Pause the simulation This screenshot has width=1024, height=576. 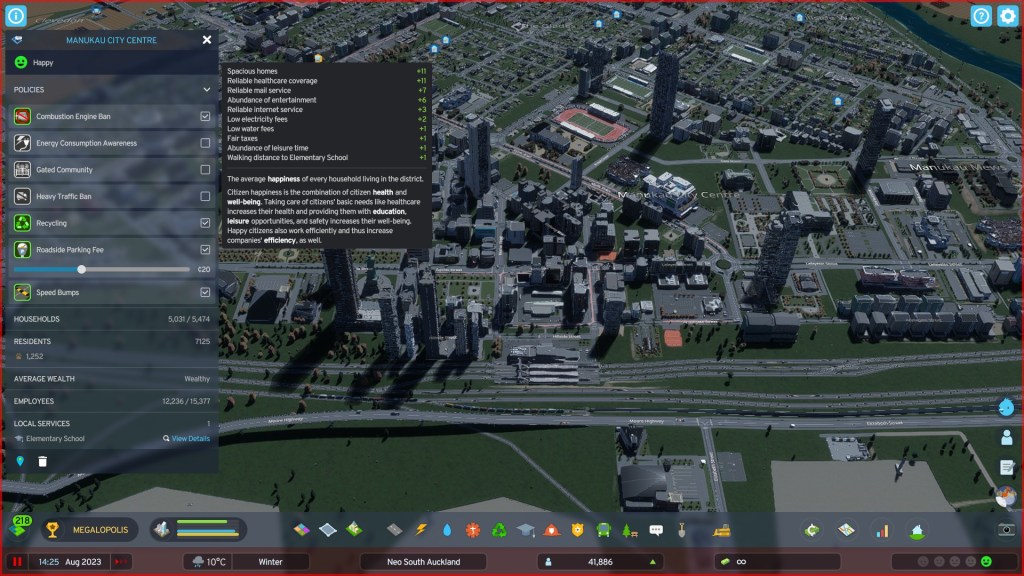tap(17, 562)
